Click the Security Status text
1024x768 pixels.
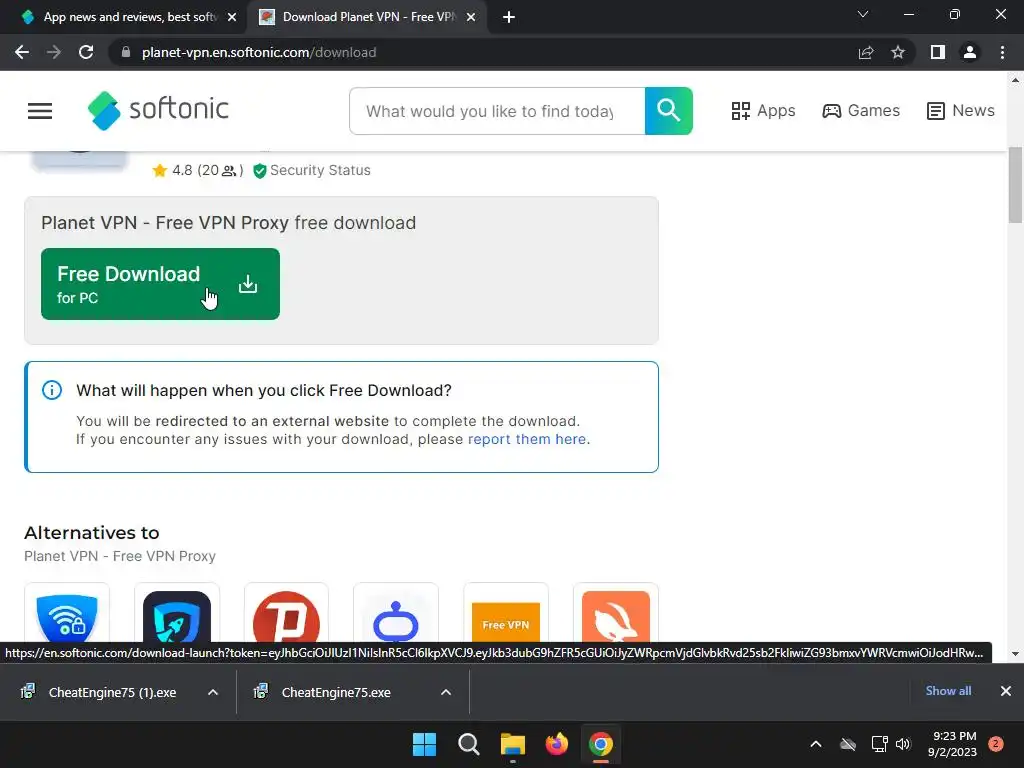point(320,170)
